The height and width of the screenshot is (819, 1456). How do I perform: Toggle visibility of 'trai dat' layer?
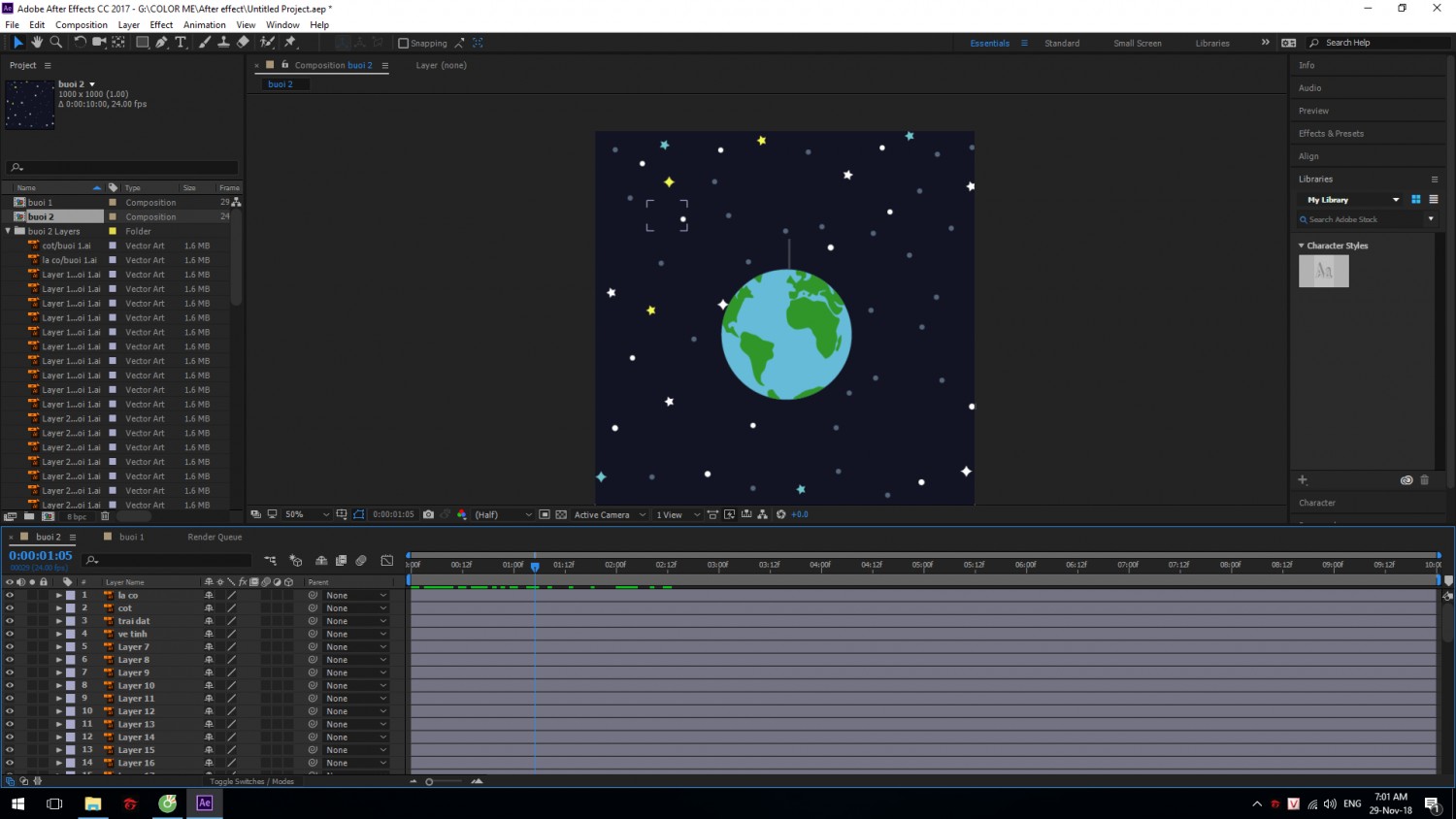tap(10, 621)
